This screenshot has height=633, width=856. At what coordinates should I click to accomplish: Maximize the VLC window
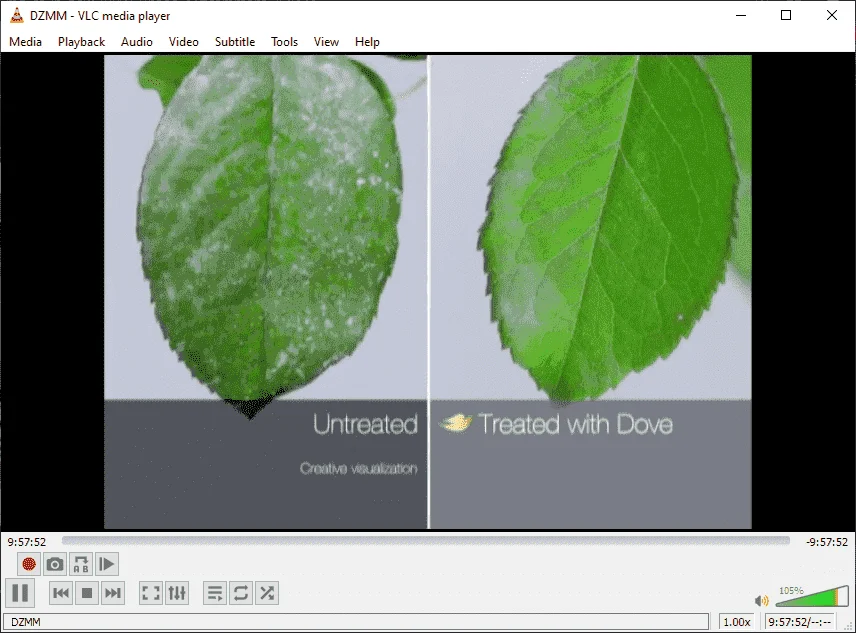pyautogui.click(x=786, y=15)
